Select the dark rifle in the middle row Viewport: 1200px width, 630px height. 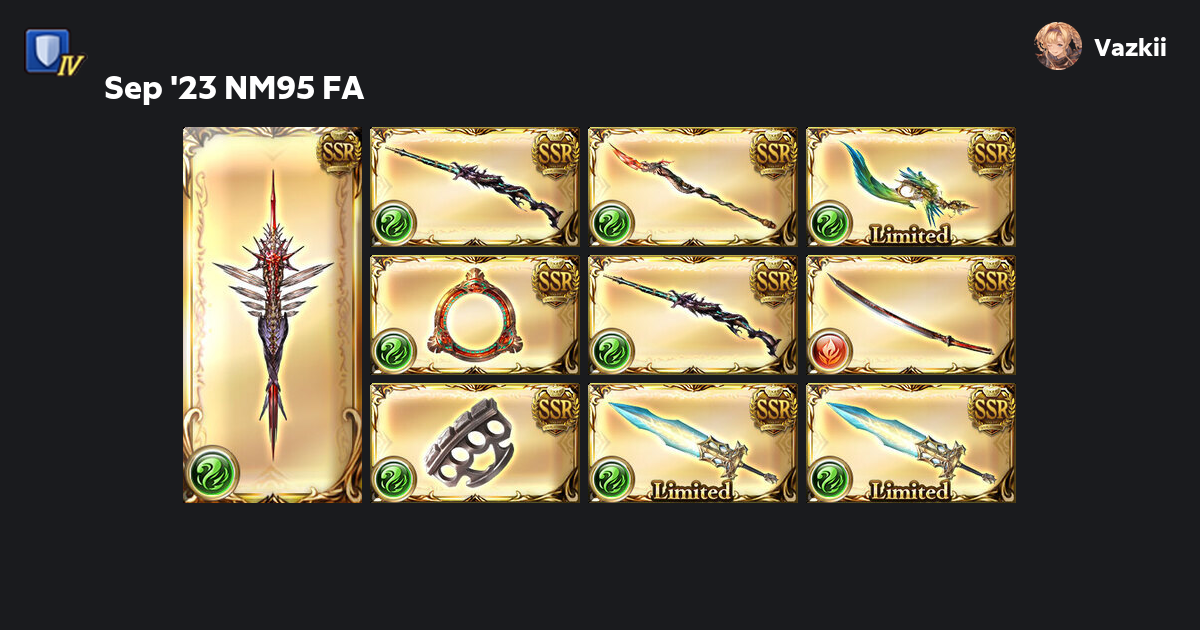coord(693,315)
